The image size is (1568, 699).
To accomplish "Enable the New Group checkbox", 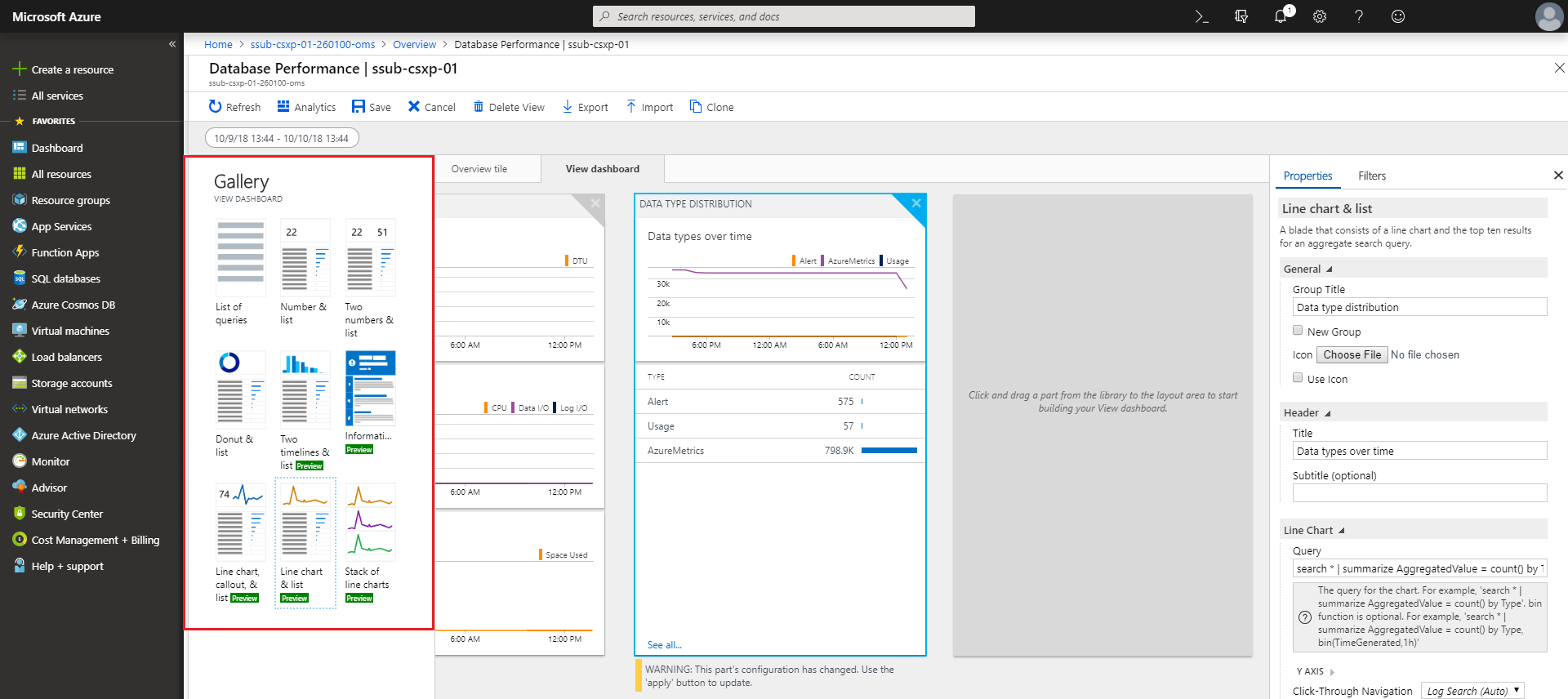I will coord(1298,331).
